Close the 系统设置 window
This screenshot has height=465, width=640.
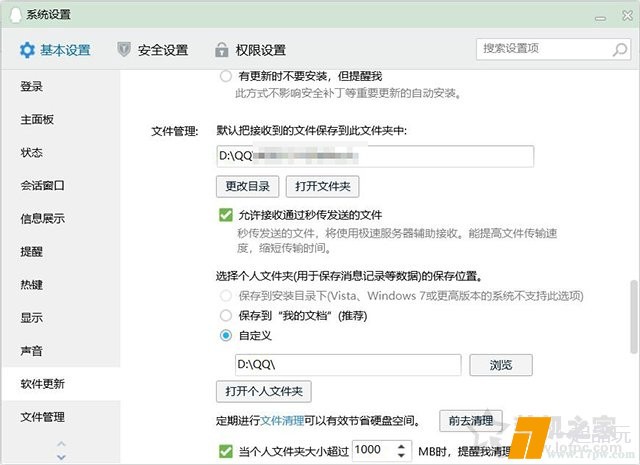(627, 16)
